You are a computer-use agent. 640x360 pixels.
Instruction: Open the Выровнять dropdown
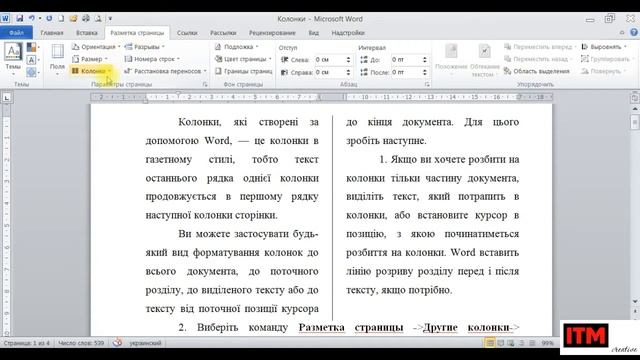point(604,47)
